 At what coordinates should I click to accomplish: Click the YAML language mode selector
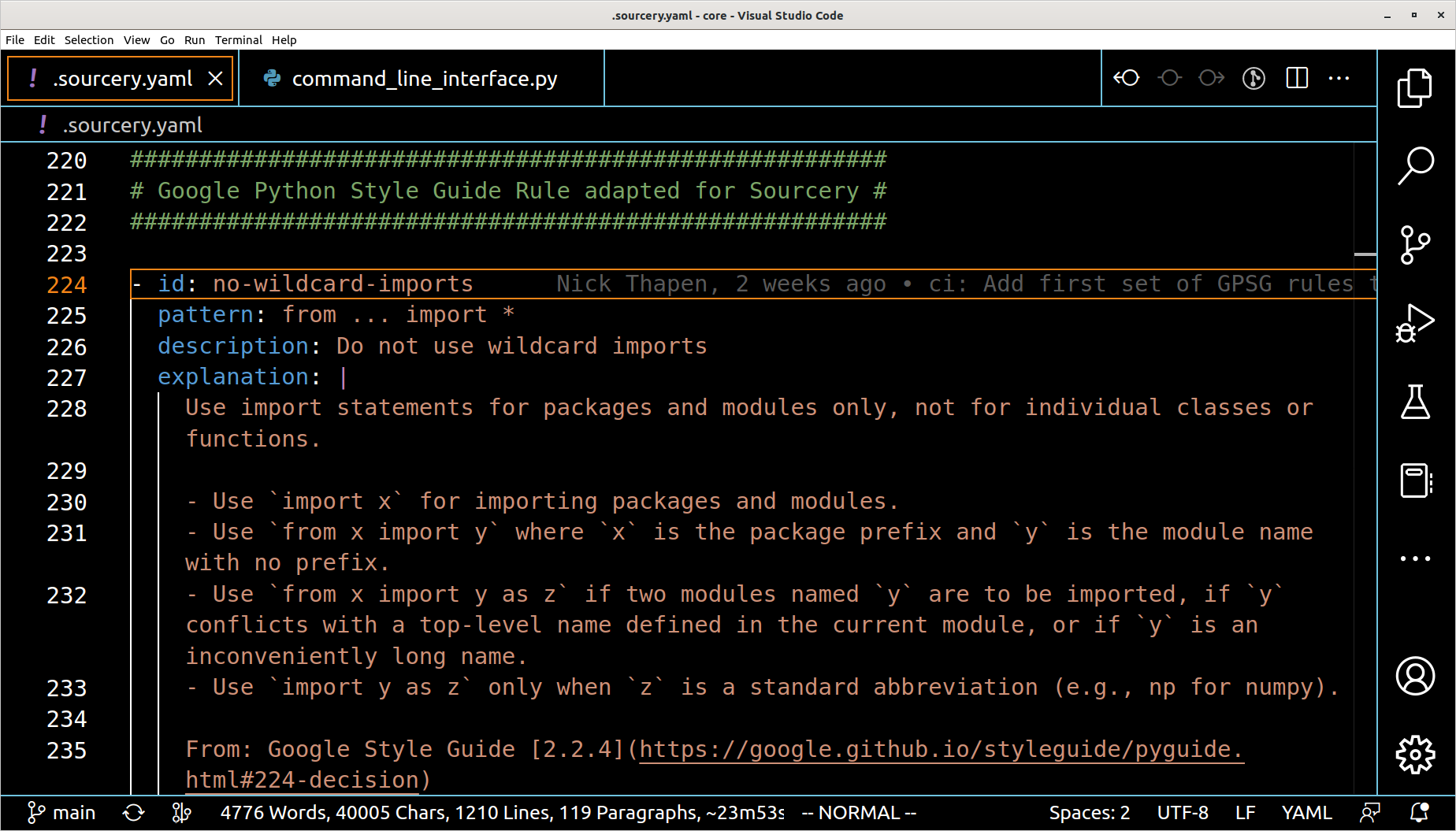click(x=1306, y=813)
